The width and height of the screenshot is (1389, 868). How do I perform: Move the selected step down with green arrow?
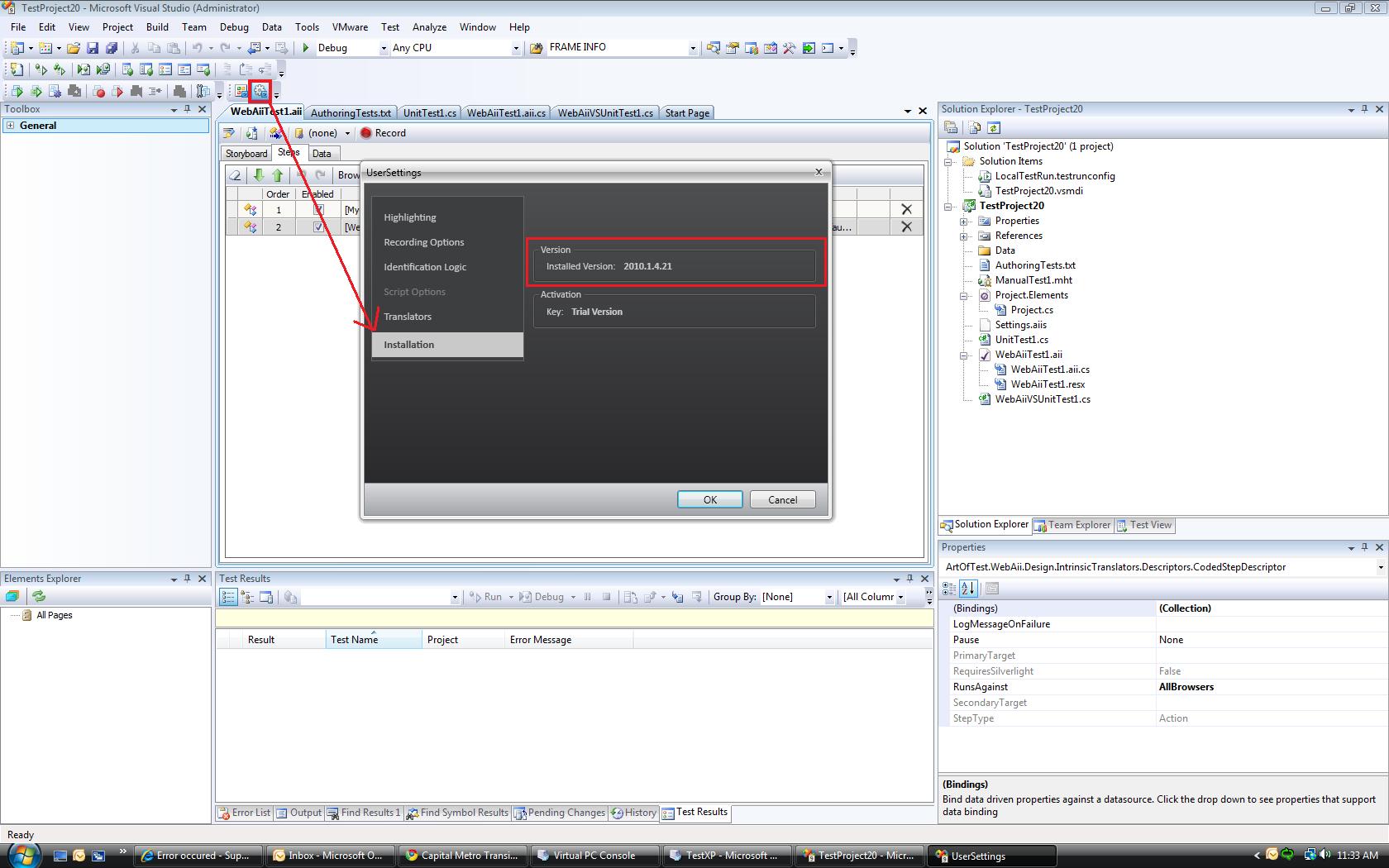click(259, 175)
